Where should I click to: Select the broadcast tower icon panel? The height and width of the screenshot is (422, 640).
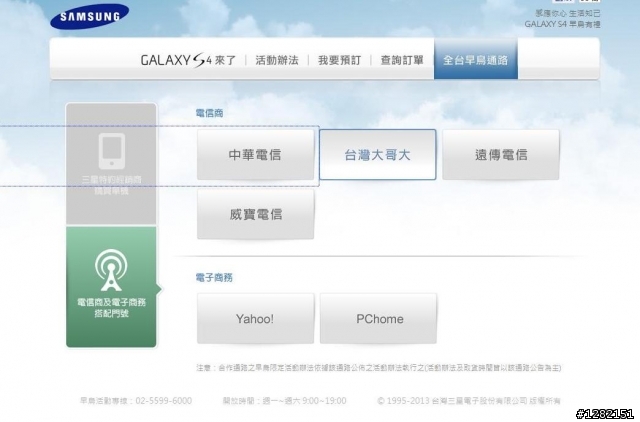(111, 287)
